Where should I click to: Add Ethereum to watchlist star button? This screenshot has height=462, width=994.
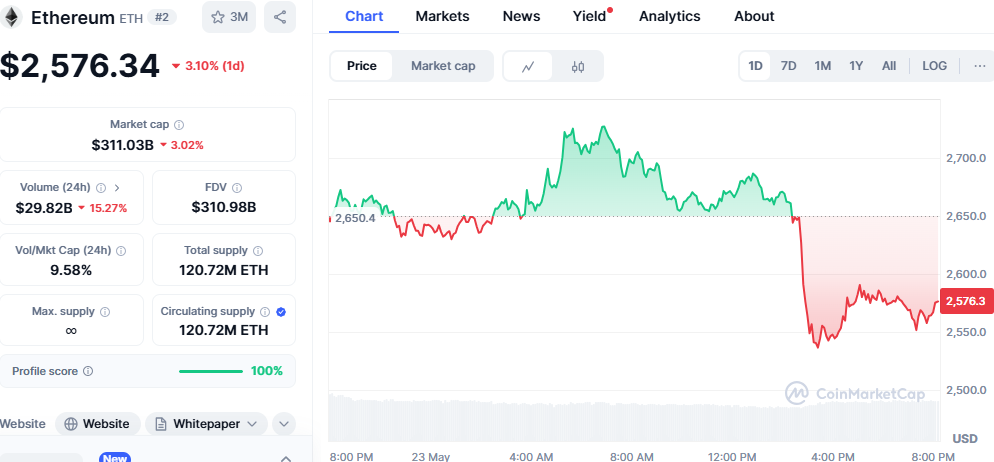point(229,17)
